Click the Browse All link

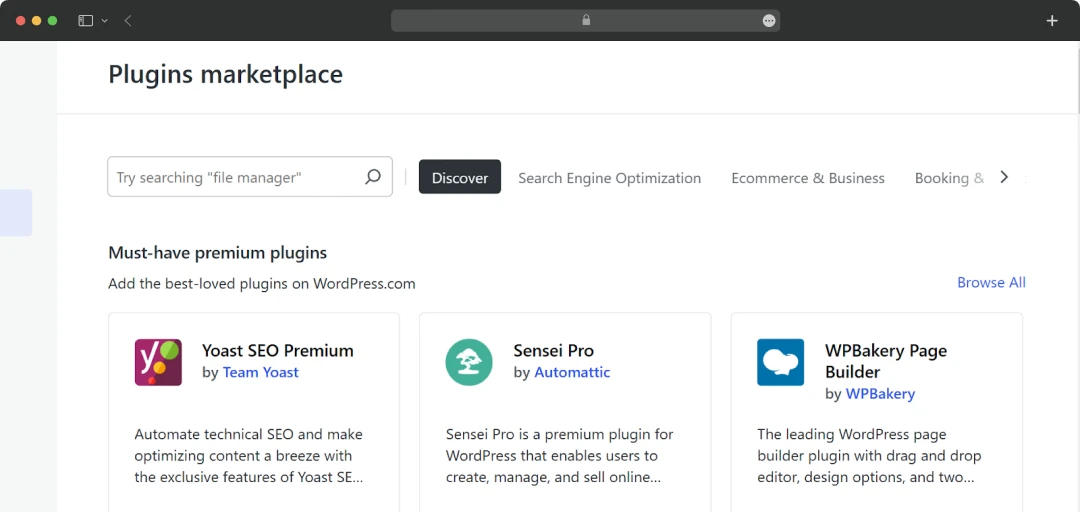(991, 283)
